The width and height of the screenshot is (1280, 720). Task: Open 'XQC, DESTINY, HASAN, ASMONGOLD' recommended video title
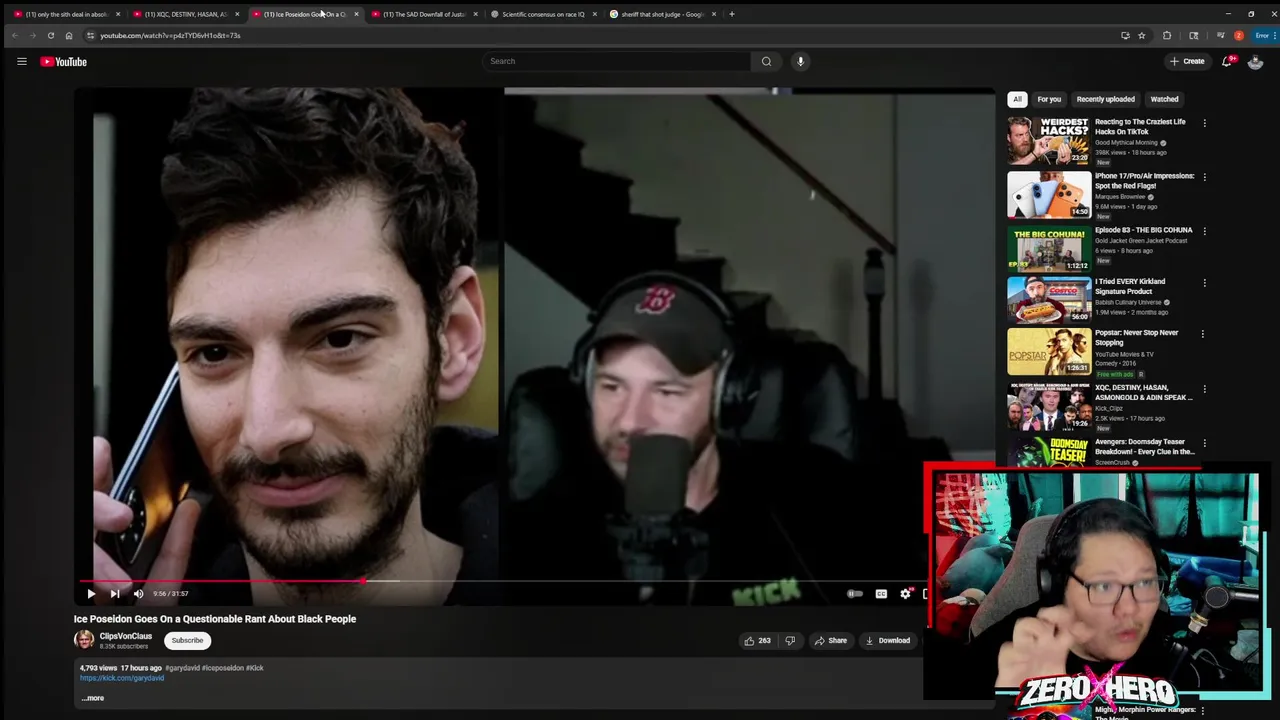pyautogui.click(x=1143, y=392)
